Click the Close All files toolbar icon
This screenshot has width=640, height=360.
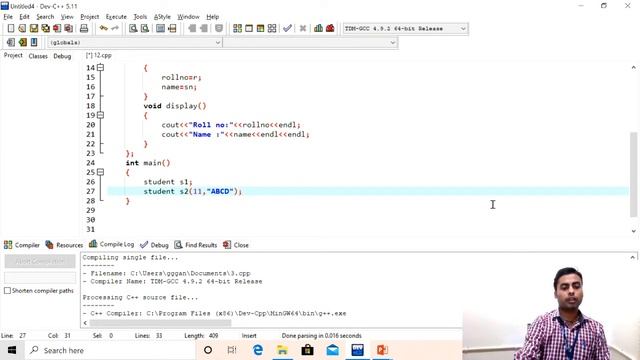point(69,28)
